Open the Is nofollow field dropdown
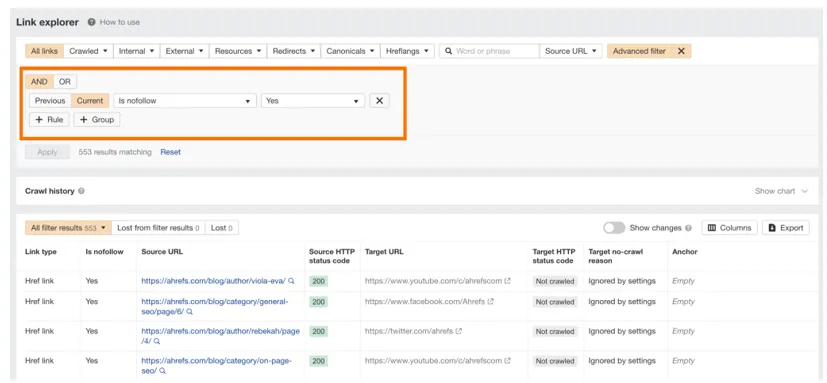This screenshot has height=383, width=827. click(185, 101)
